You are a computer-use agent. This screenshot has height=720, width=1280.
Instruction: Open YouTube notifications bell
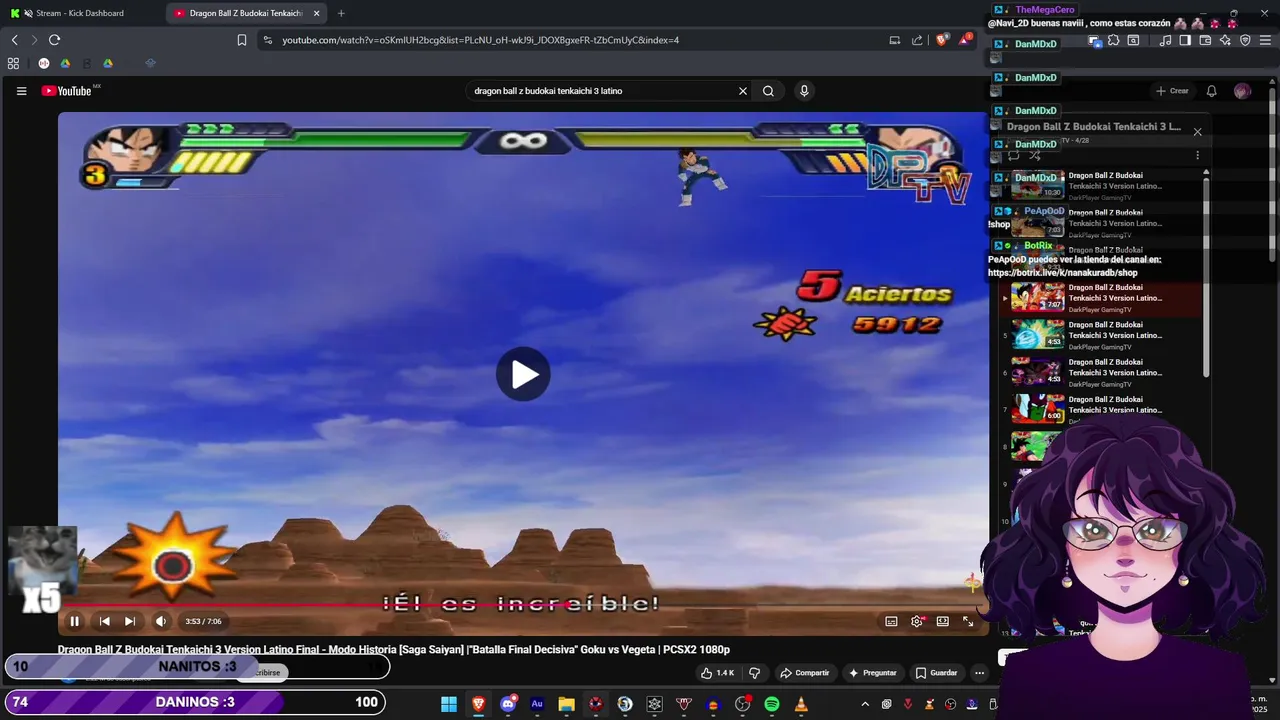point(1211,91)
